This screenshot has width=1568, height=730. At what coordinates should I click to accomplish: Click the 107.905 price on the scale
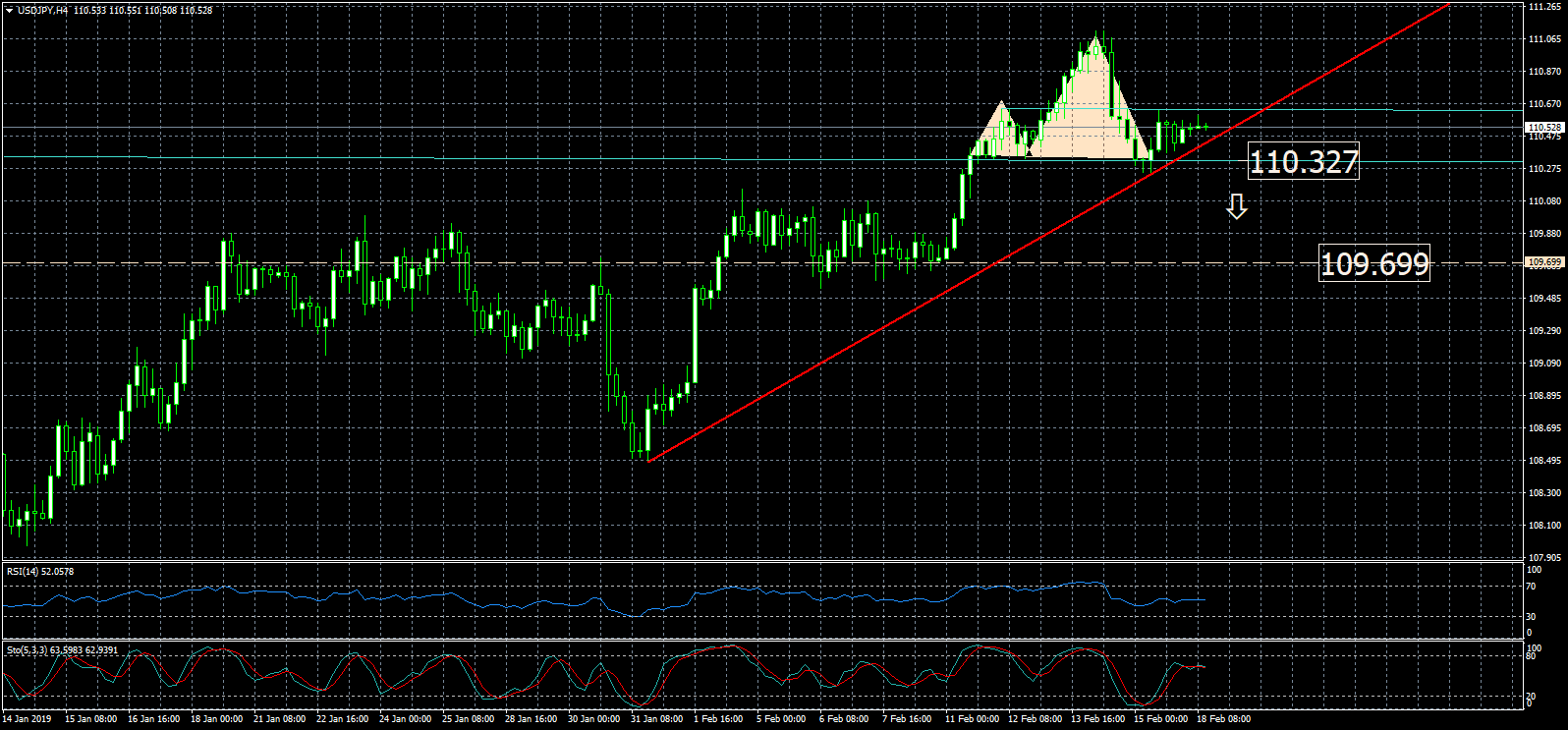pos(1545,557)
